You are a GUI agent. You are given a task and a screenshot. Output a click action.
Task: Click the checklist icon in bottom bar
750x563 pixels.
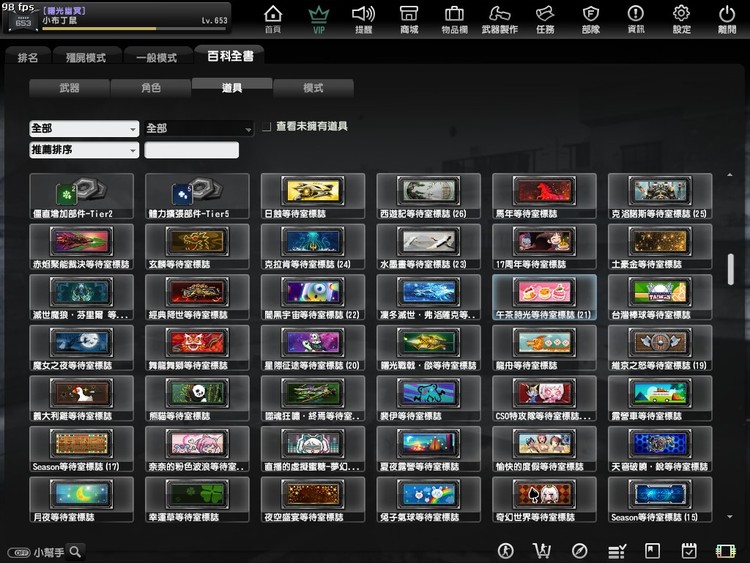[617, 552]
